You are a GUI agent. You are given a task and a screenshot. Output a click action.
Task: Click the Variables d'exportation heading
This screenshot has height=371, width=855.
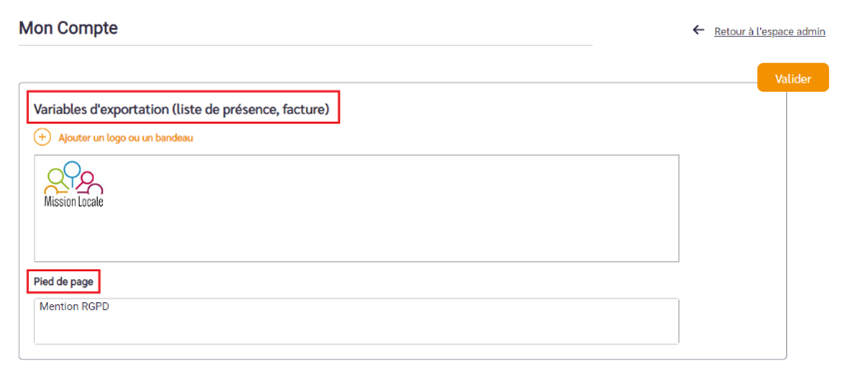(x=182, y=109)
